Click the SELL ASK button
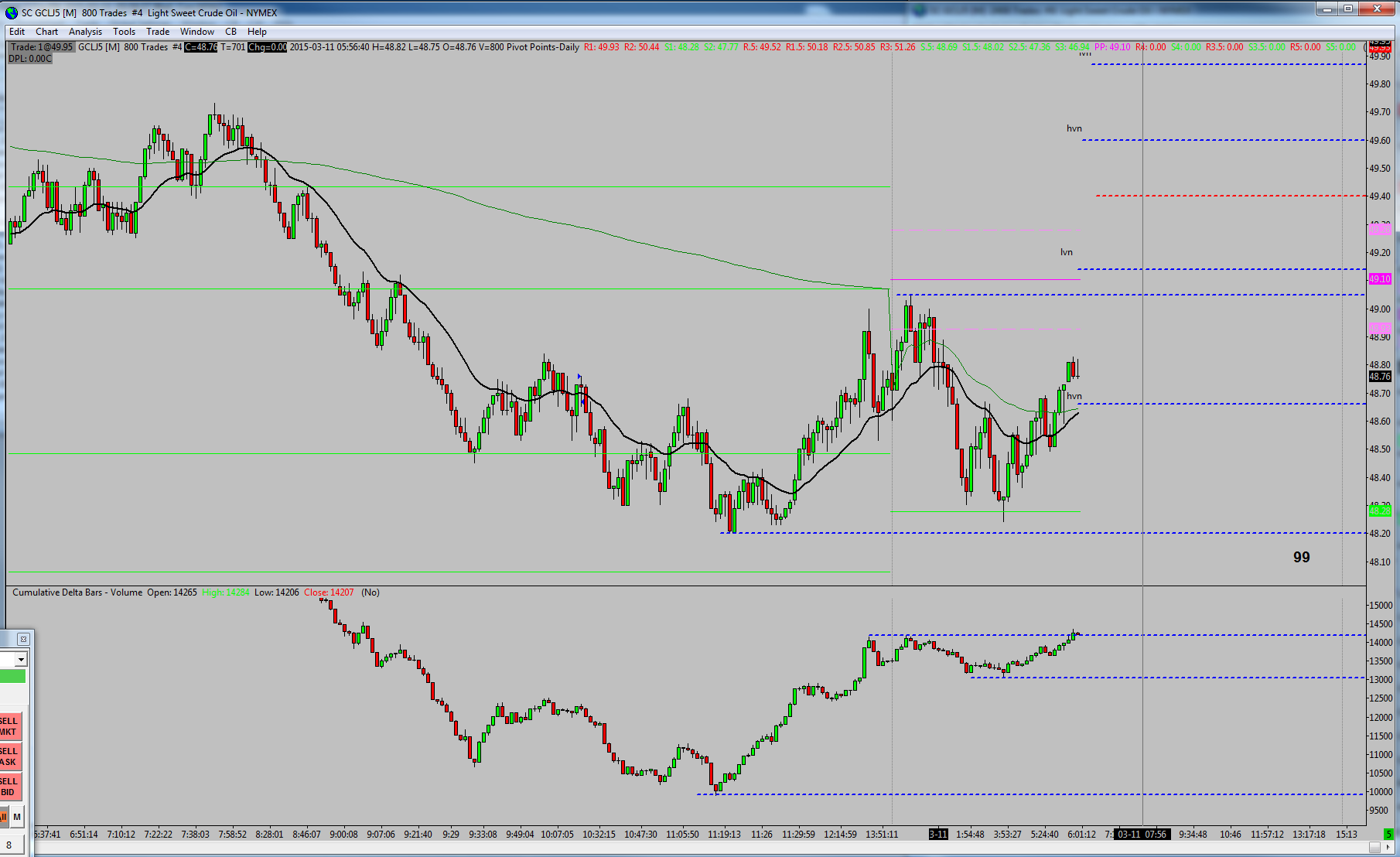The image size is (1400, 857). (x=9, y=756)
